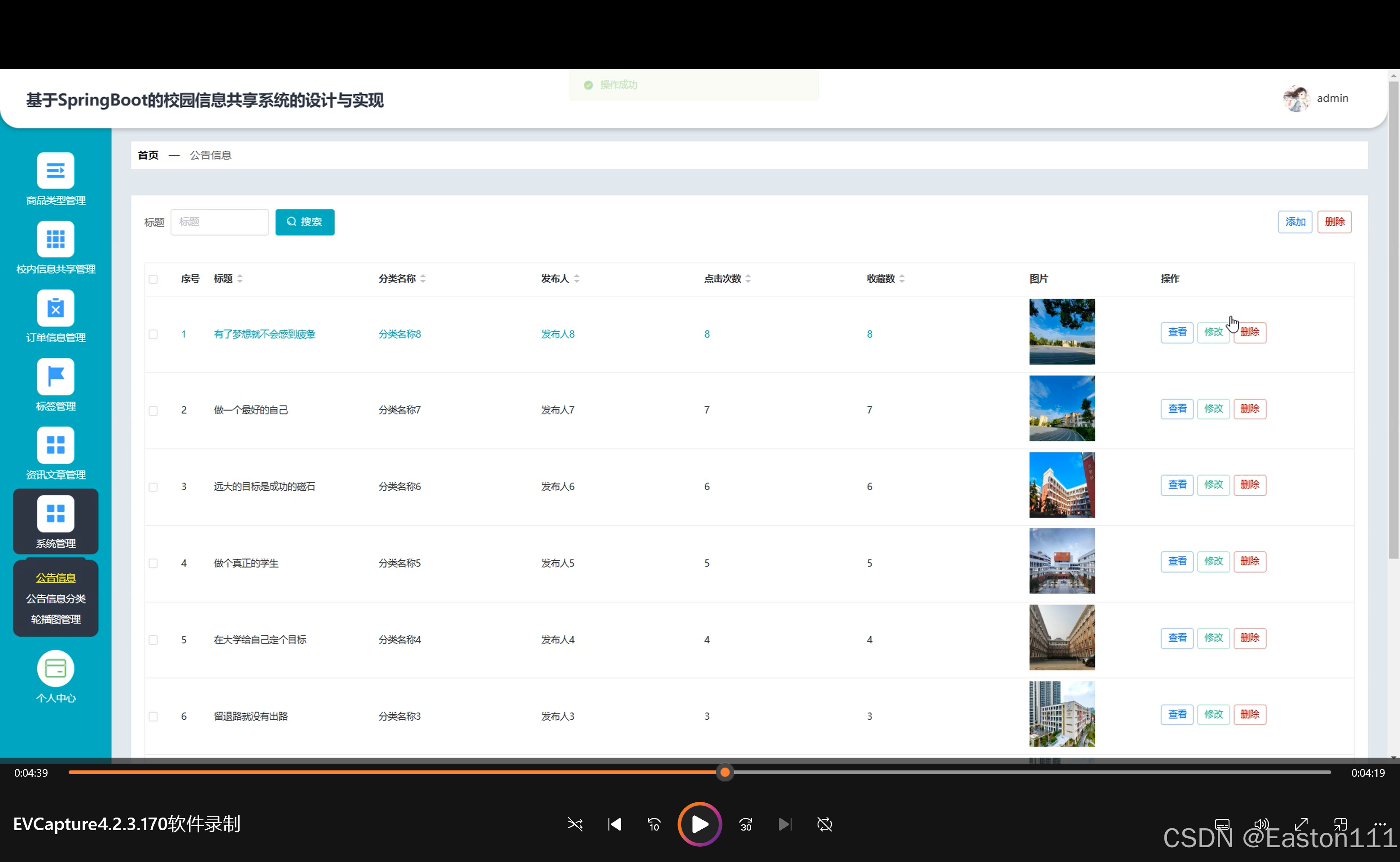Toggle the select-all header checkbox
The image size is (1400, 862).
click(x=153, y=279)
